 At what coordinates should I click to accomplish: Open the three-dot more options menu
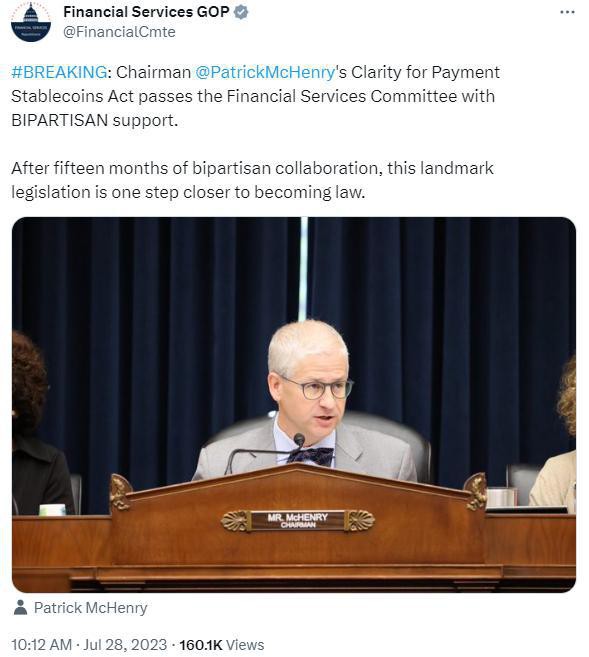click(x=567, y=13)
